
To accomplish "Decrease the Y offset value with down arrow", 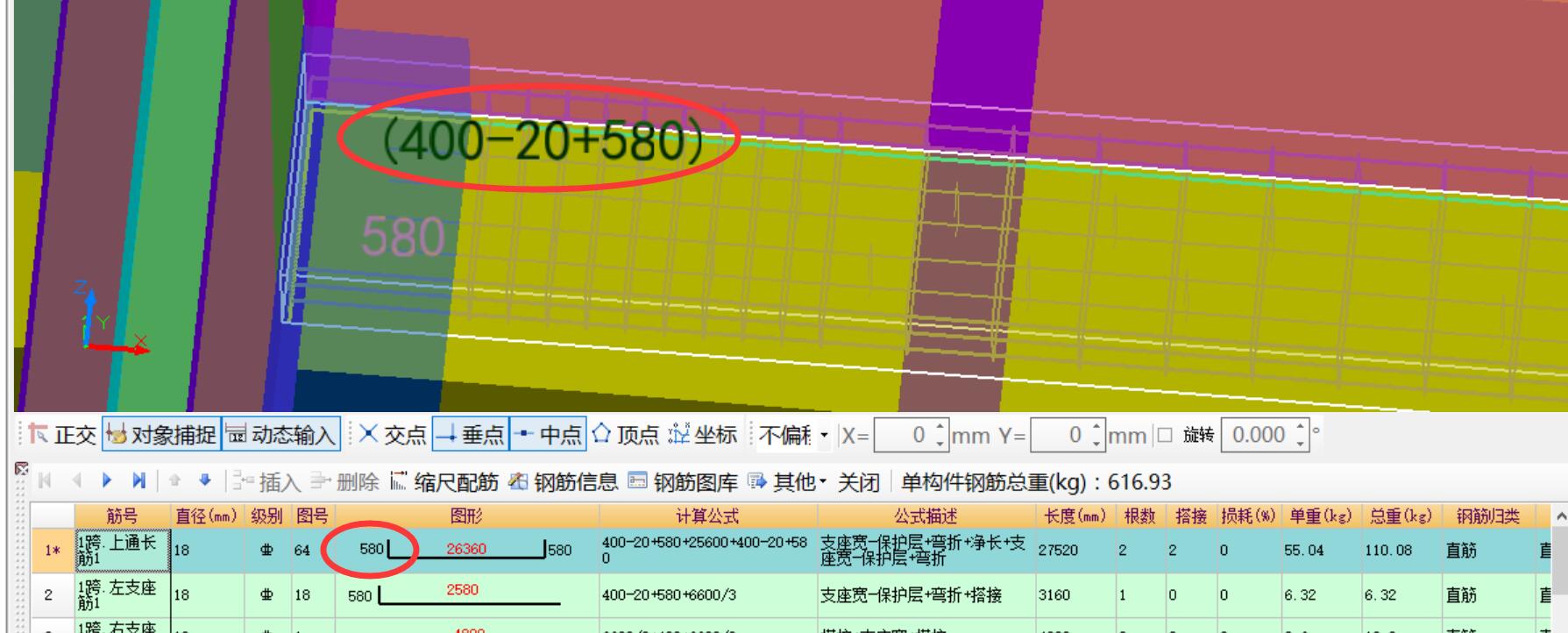I will (1097, 443).
